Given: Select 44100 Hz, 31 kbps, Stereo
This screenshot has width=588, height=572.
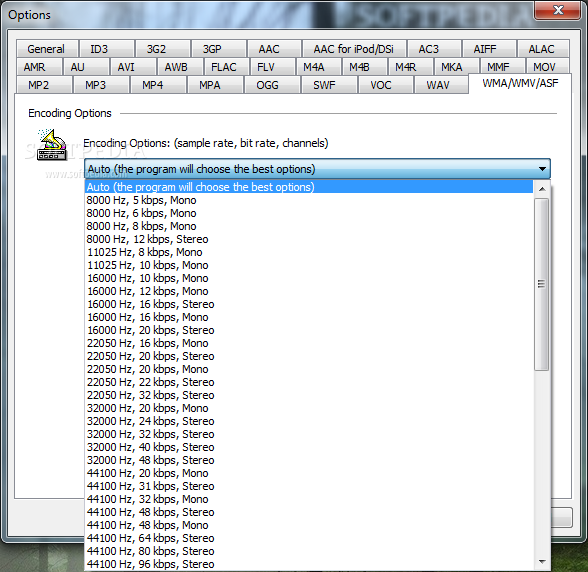Looking at the screenshot, I should tap(309, 486).
